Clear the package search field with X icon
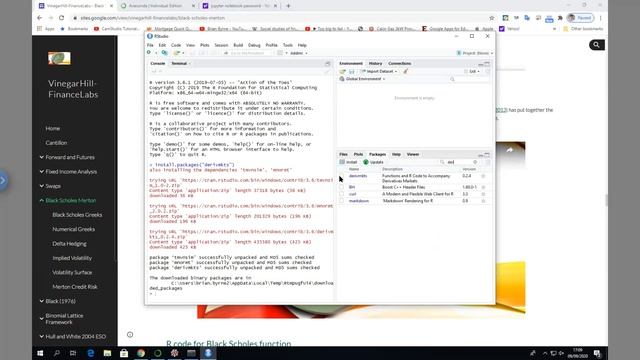This screenshot has width=640, height=360. click(x=475, y=162)
